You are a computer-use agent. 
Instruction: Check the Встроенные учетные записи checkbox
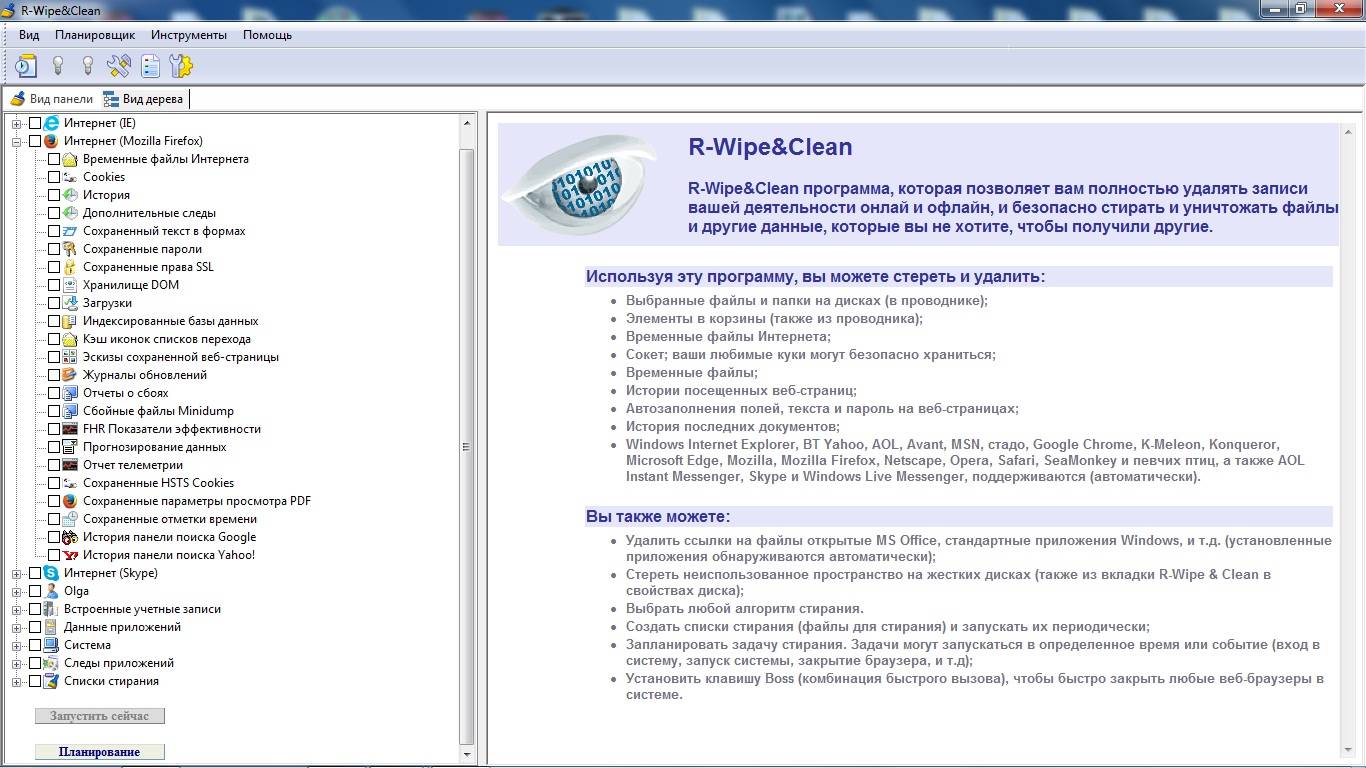point(35,609)
